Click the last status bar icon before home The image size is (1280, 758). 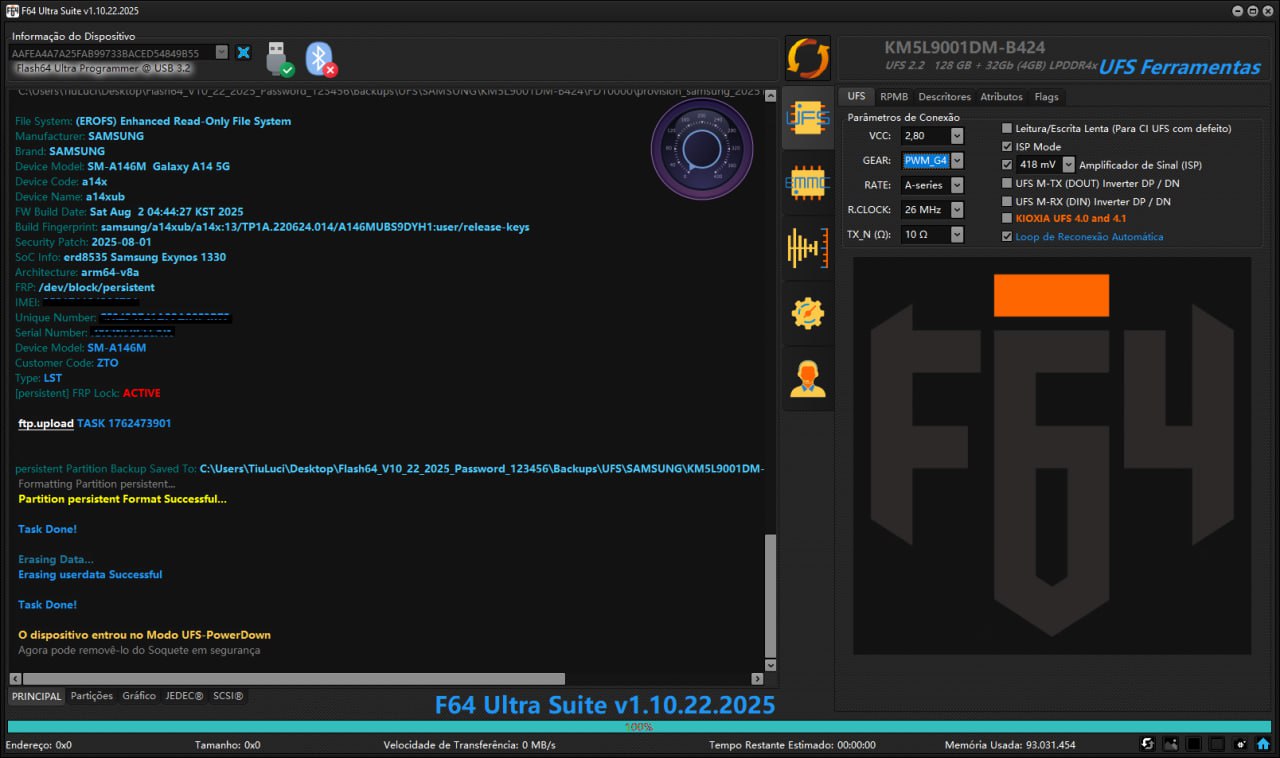click(x=1240, y=744)
